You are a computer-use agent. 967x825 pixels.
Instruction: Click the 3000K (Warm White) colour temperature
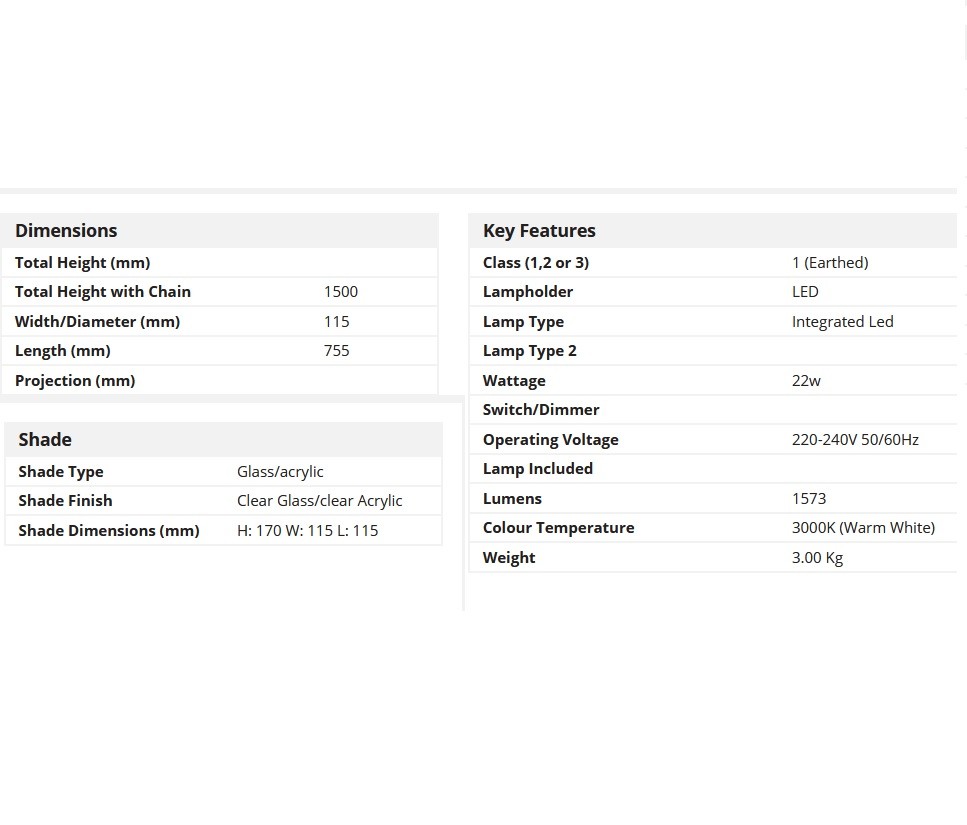click(863, 528)
